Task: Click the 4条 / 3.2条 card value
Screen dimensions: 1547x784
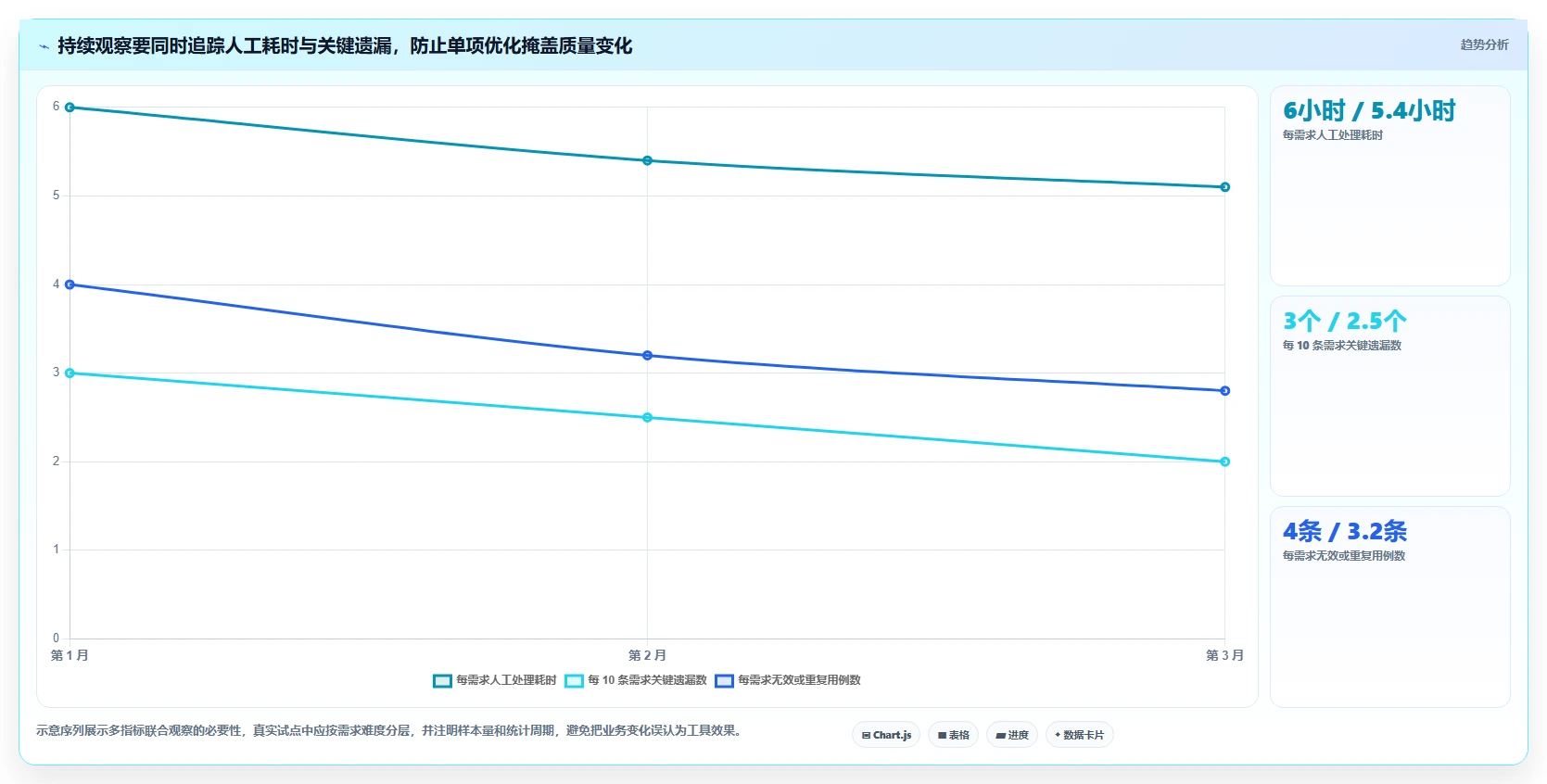Action: coord(1345,532)
